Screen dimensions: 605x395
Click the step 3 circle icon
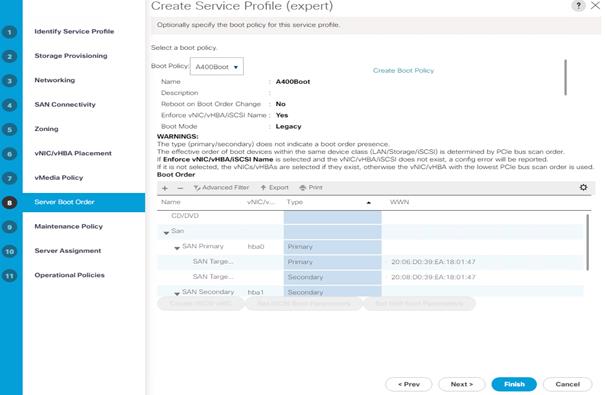pos(10,81)
